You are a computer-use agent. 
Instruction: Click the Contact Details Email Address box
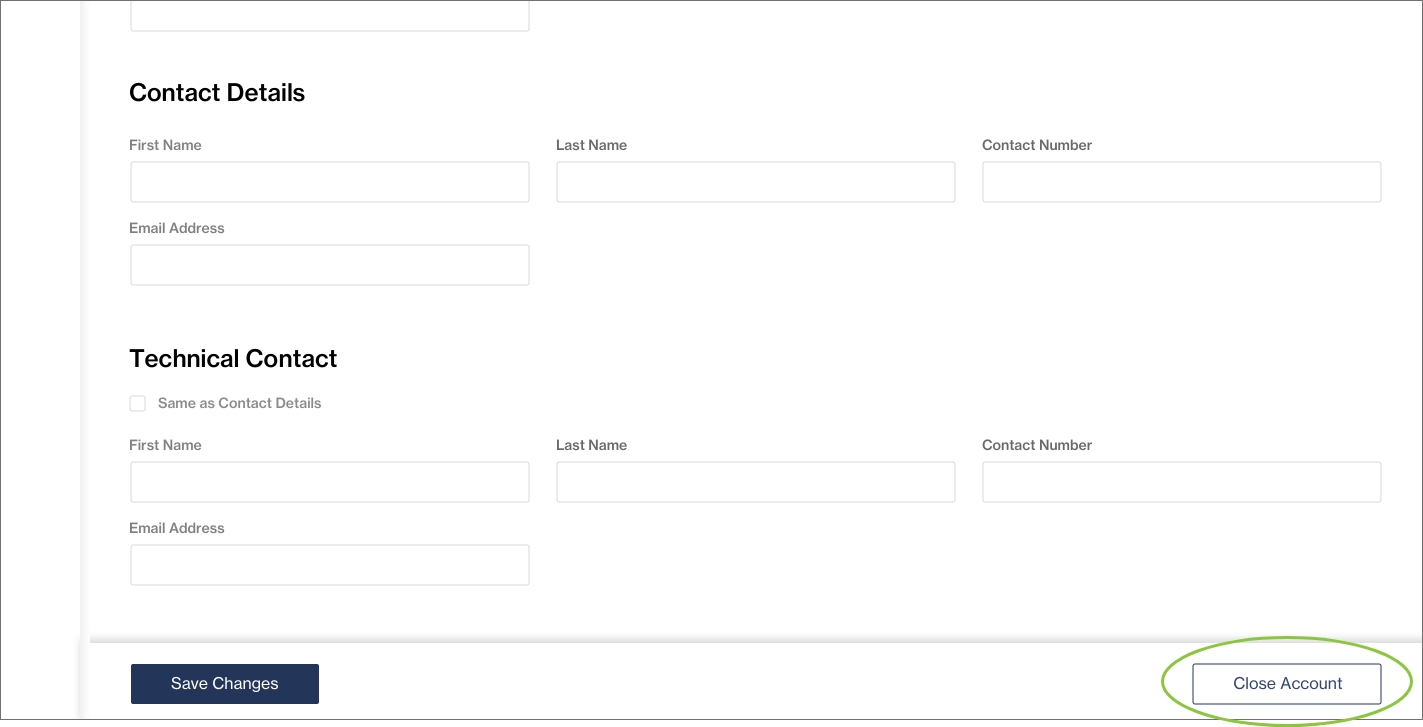[329, 266]
